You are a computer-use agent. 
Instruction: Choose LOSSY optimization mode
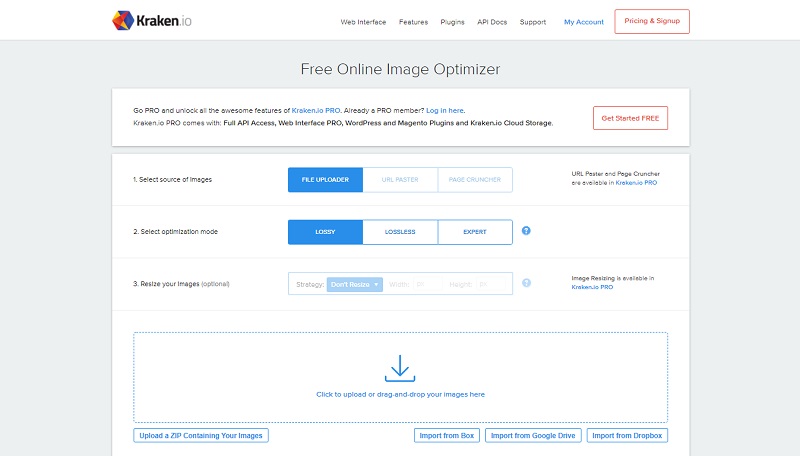(326, 232)
